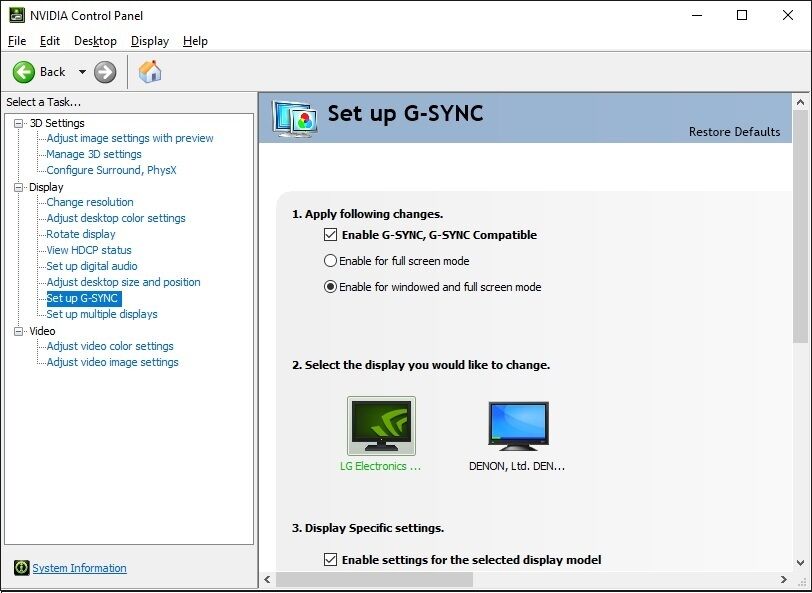
Task: Toggle Enable settings for selected display model
Action: tap(330, 559)
